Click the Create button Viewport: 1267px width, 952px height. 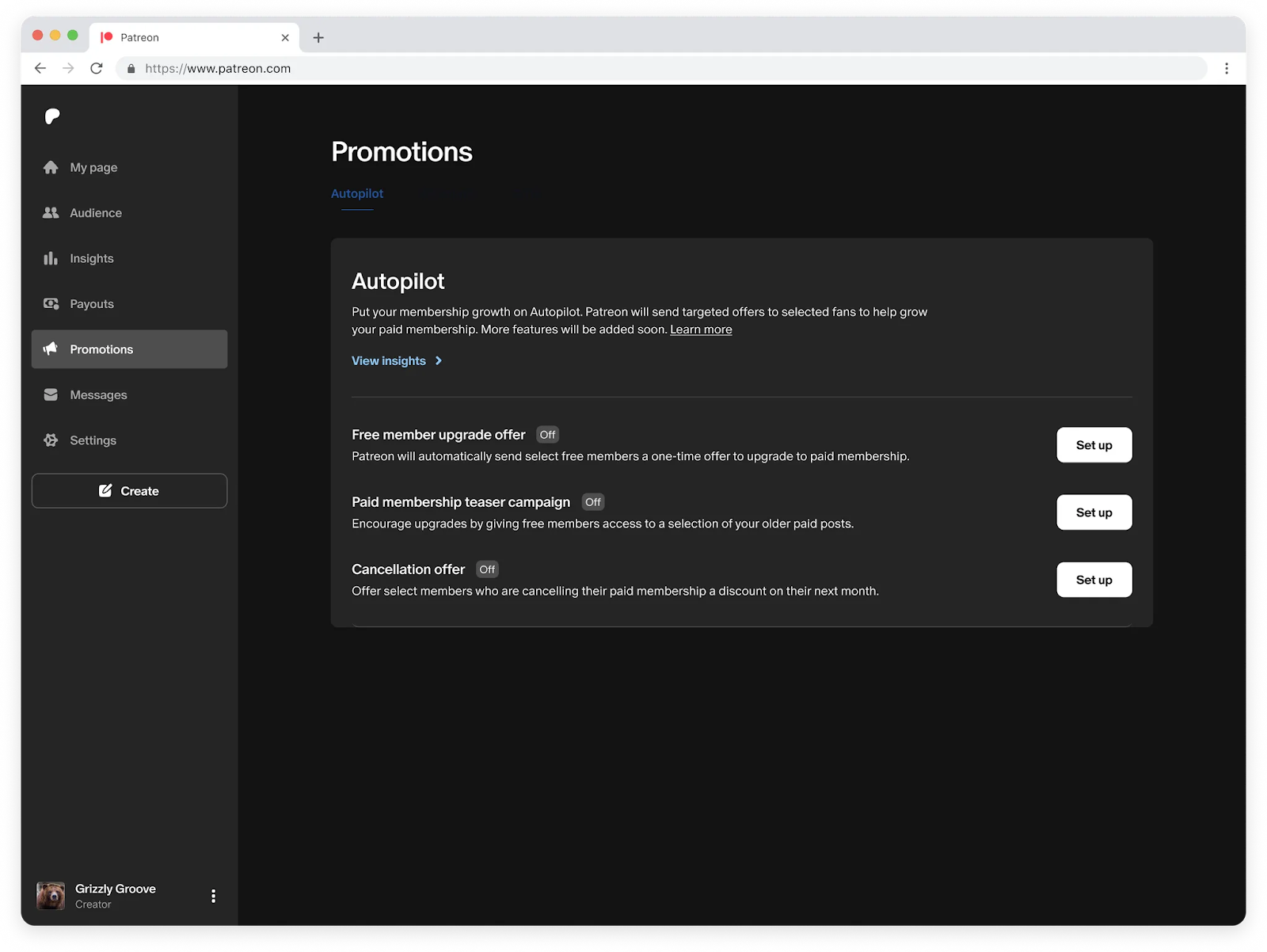(129, 490)
